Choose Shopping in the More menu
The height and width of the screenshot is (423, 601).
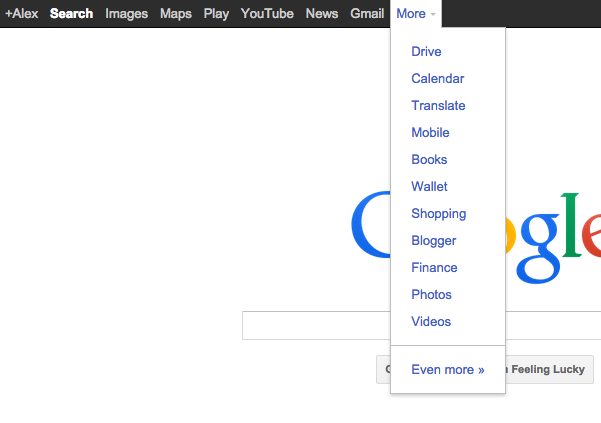438,214
